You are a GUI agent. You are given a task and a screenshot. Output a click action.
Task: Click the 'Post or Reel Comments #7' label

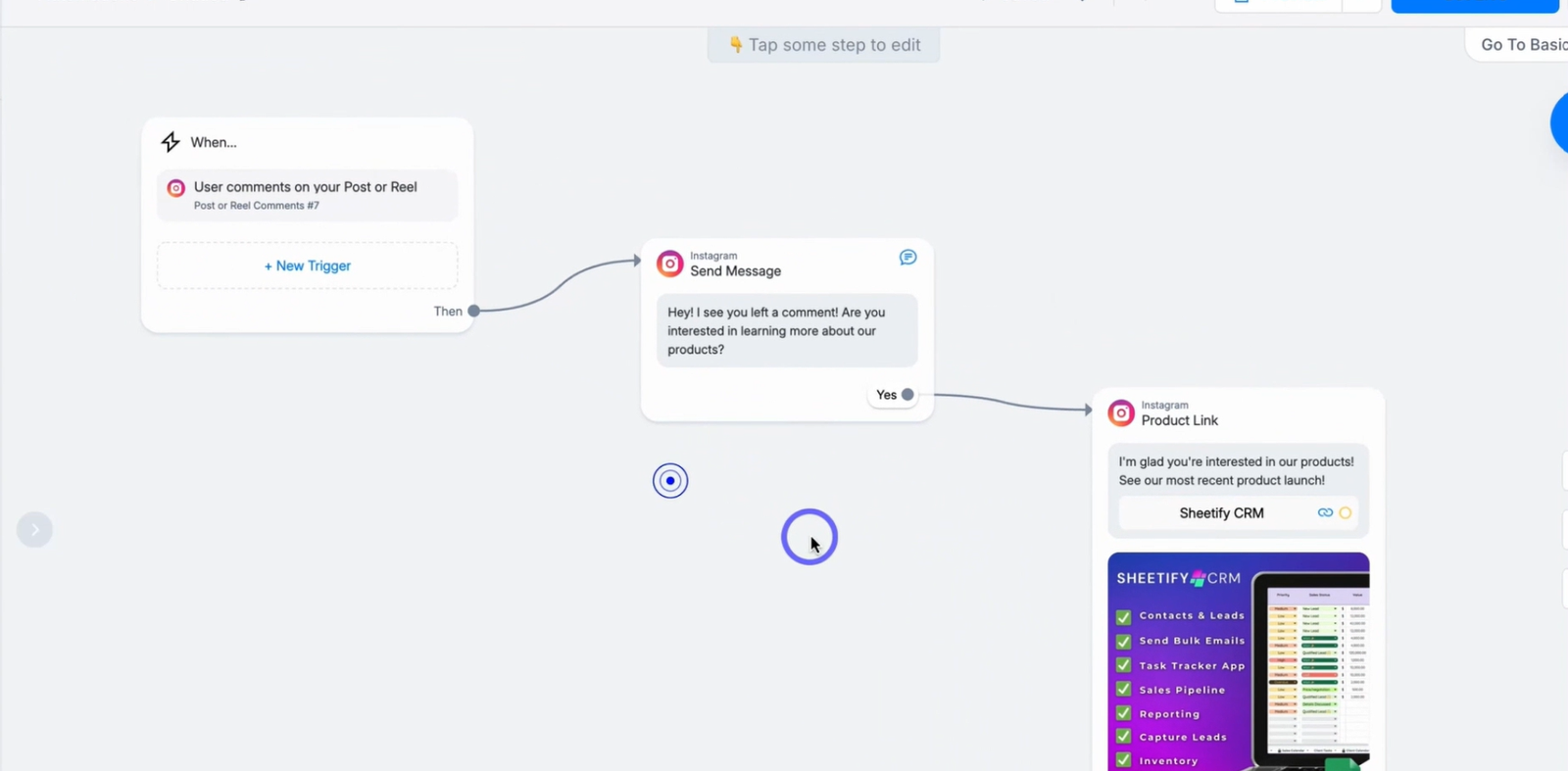pos(257,206)
